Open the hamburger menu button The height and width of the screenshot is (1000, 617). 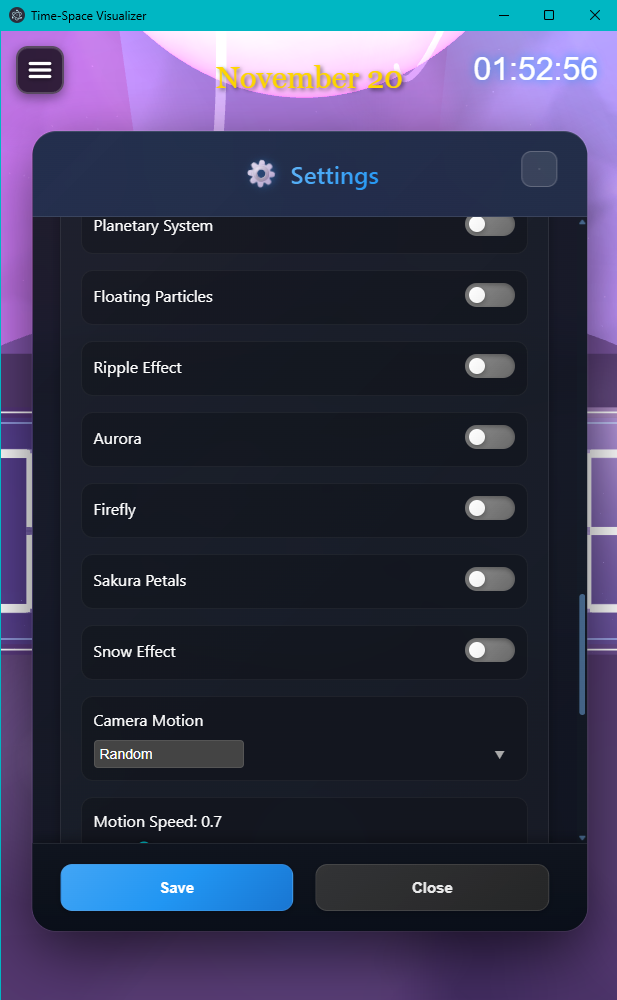40,70
